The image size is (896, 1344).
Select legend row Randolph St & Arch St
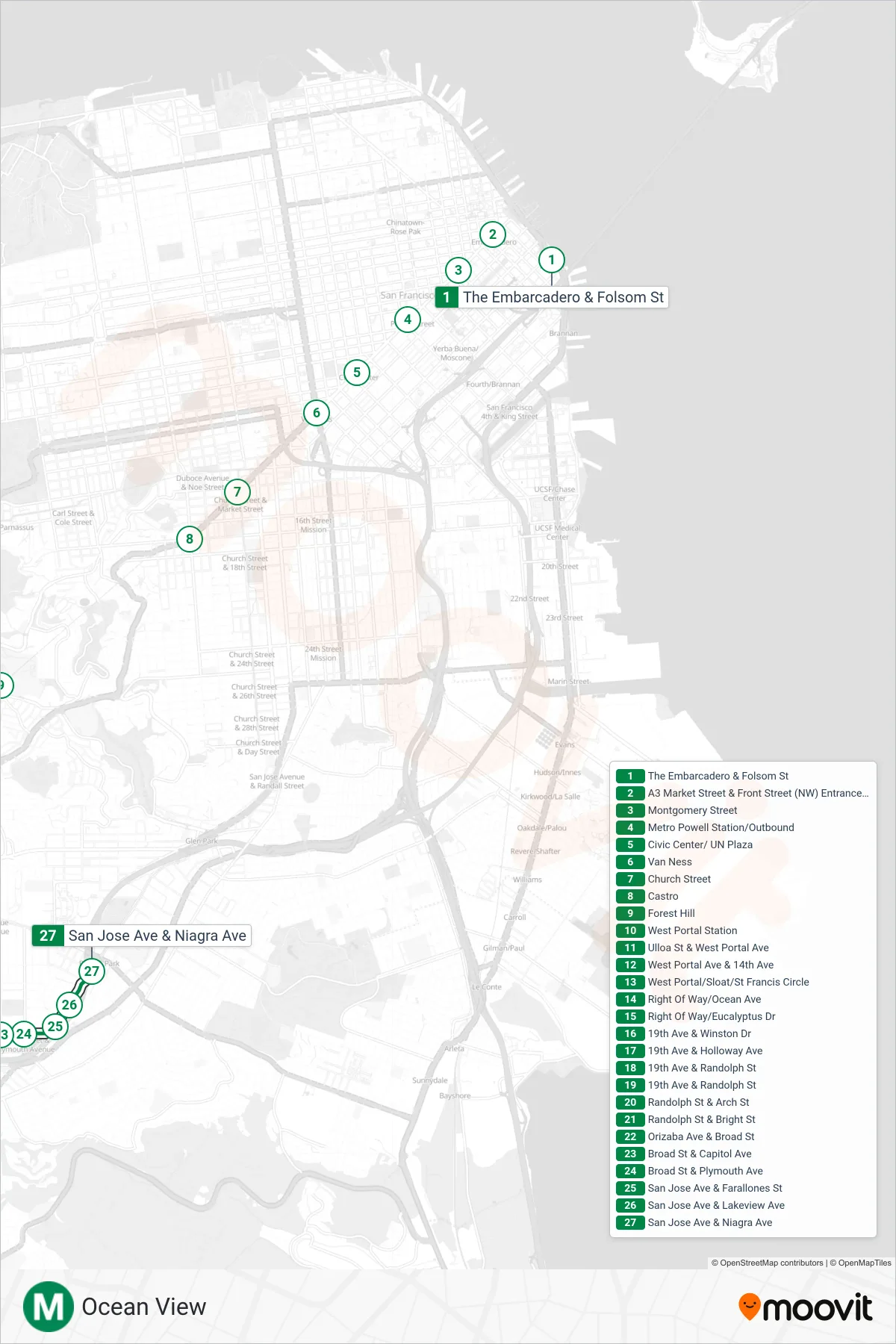tap(743, 1102)
